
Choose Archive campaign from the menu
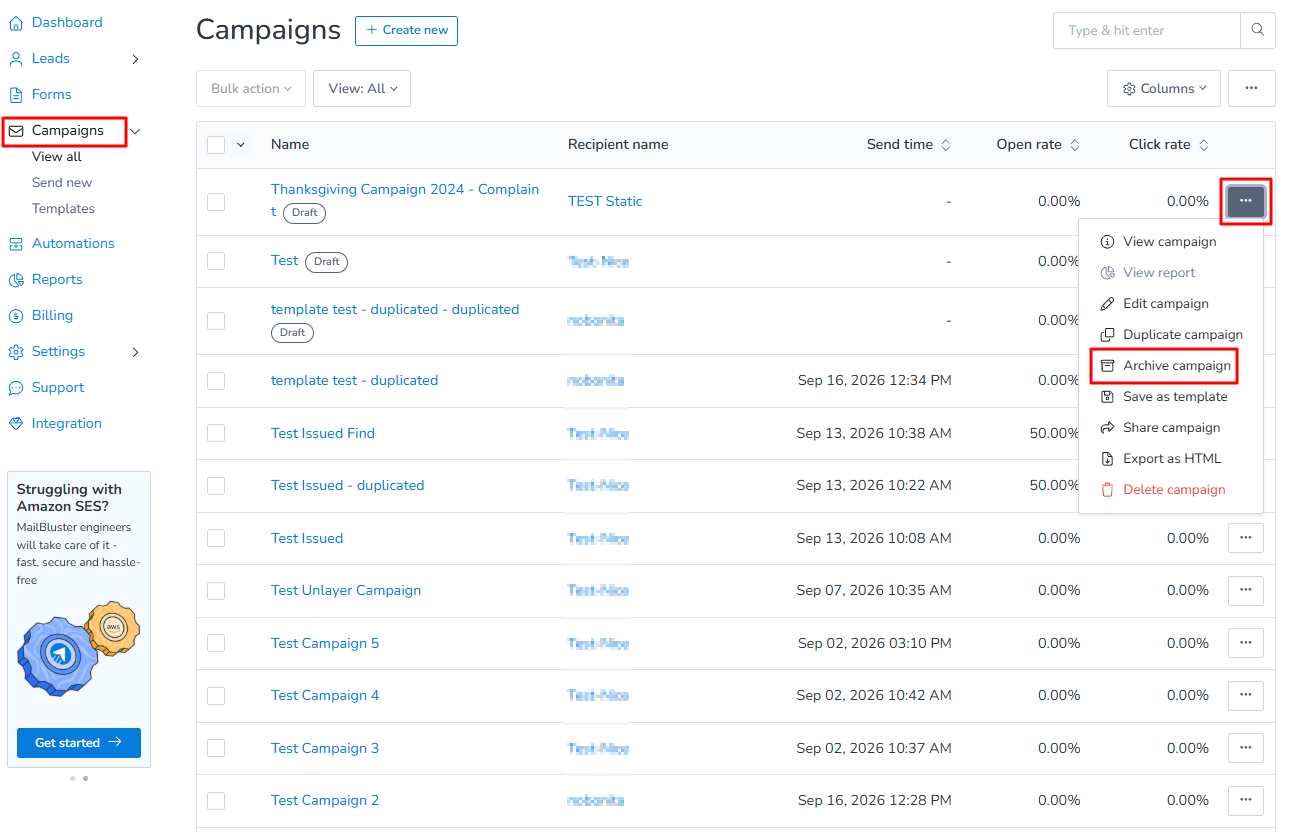click(x=1164, y=366)
